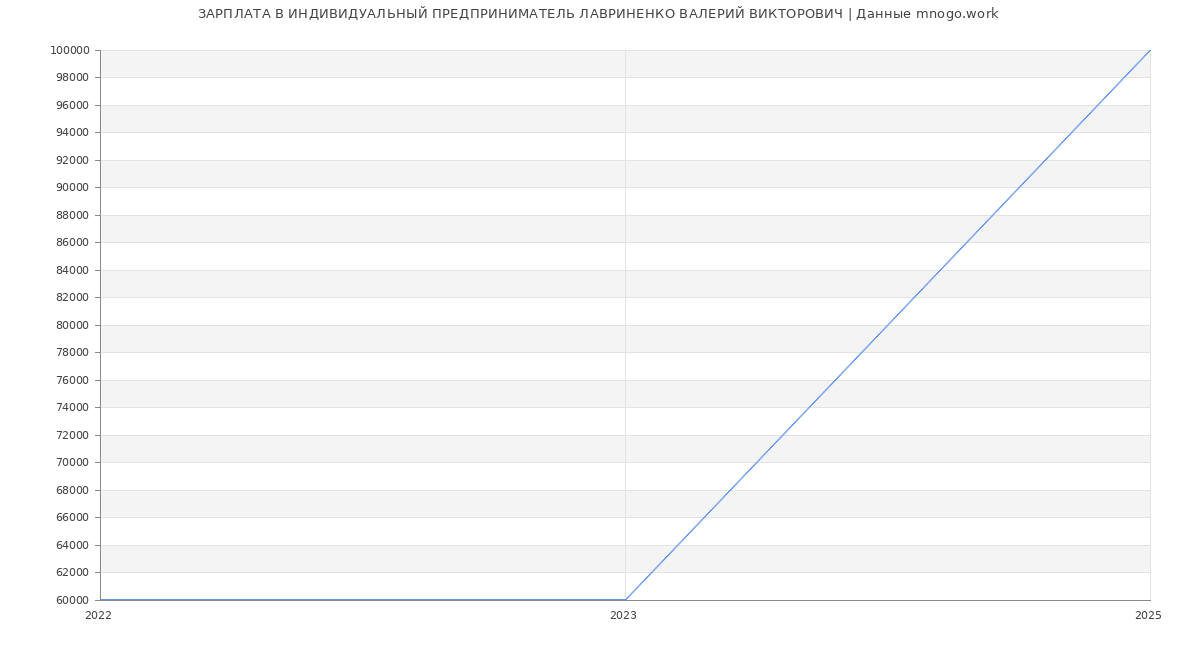This screenshot has height=650, width=1200.
Task: Click the 84000 y-axis label
Action: pyautogui.click(x=72, y=270)
